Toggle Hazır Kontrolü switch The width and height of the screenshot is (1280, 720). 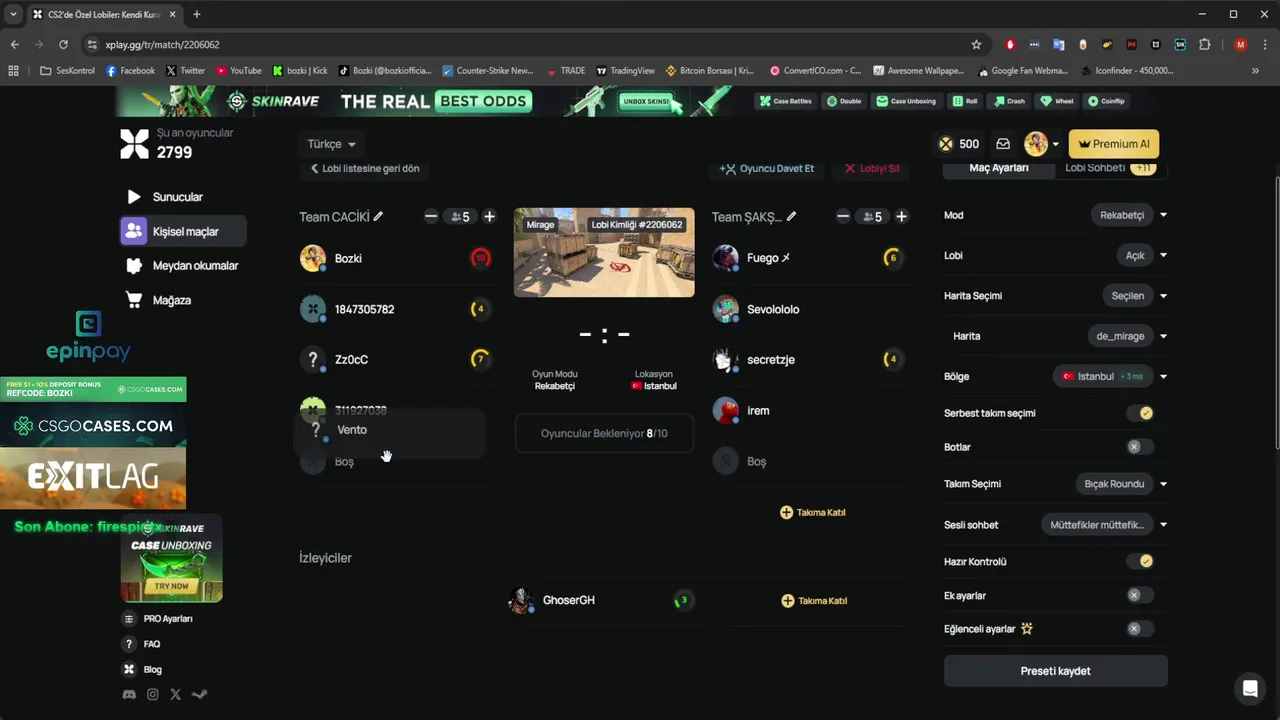1140,561
